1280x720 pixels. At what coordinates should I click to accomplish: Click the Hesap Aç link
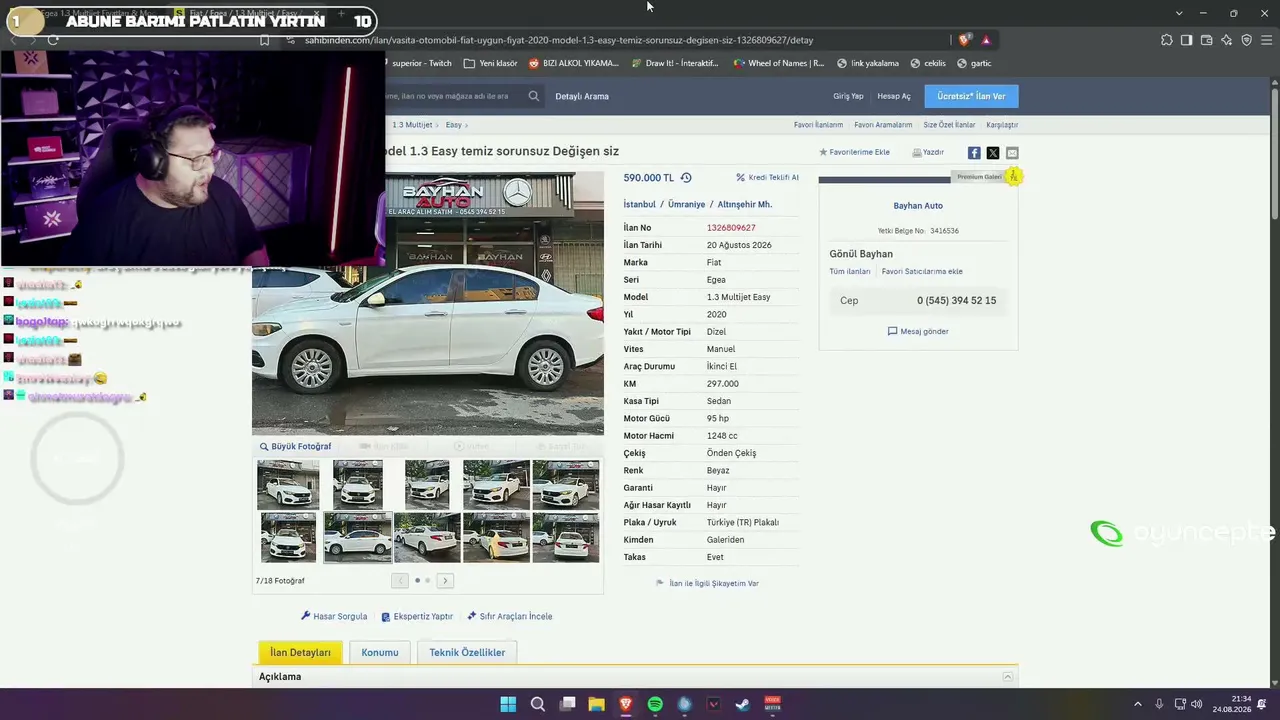pyautogui.click(x=894, y=96)
